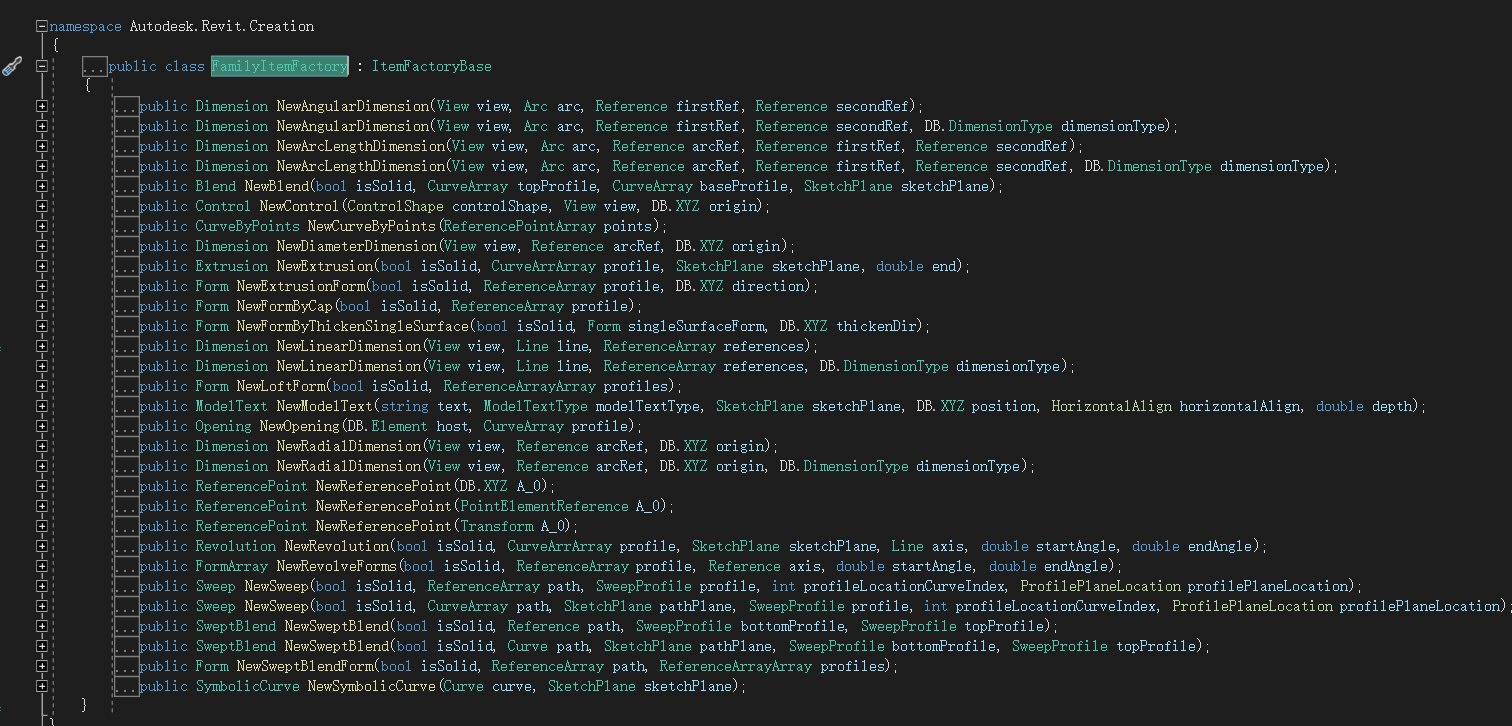The width and height of the screenshot is (1512, 726).
Task: Select the highlighted FamilyItemFactory class name
Action: (279, 66)
